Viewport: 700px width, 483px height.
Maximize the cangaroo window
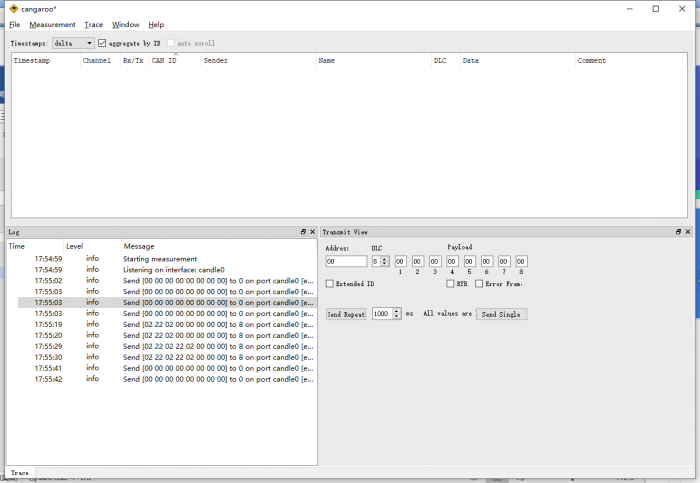pyautogui.click(x=656, y=9)
